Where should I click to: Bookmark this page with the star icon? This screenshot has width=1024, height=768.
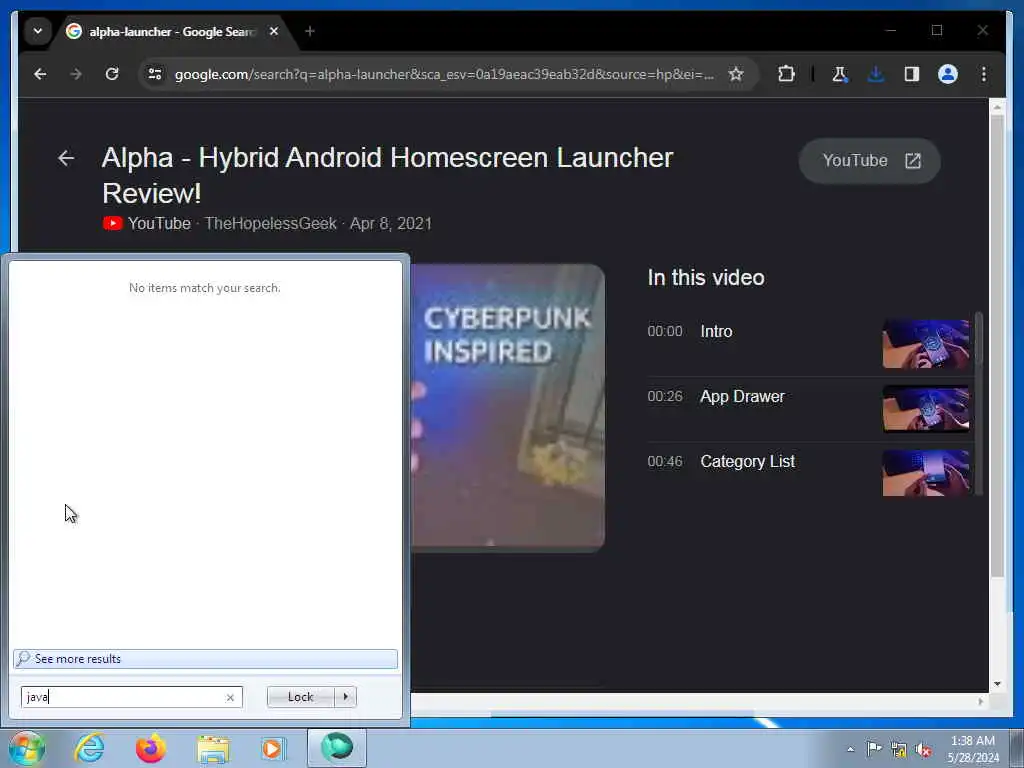(x=736, y=74)
